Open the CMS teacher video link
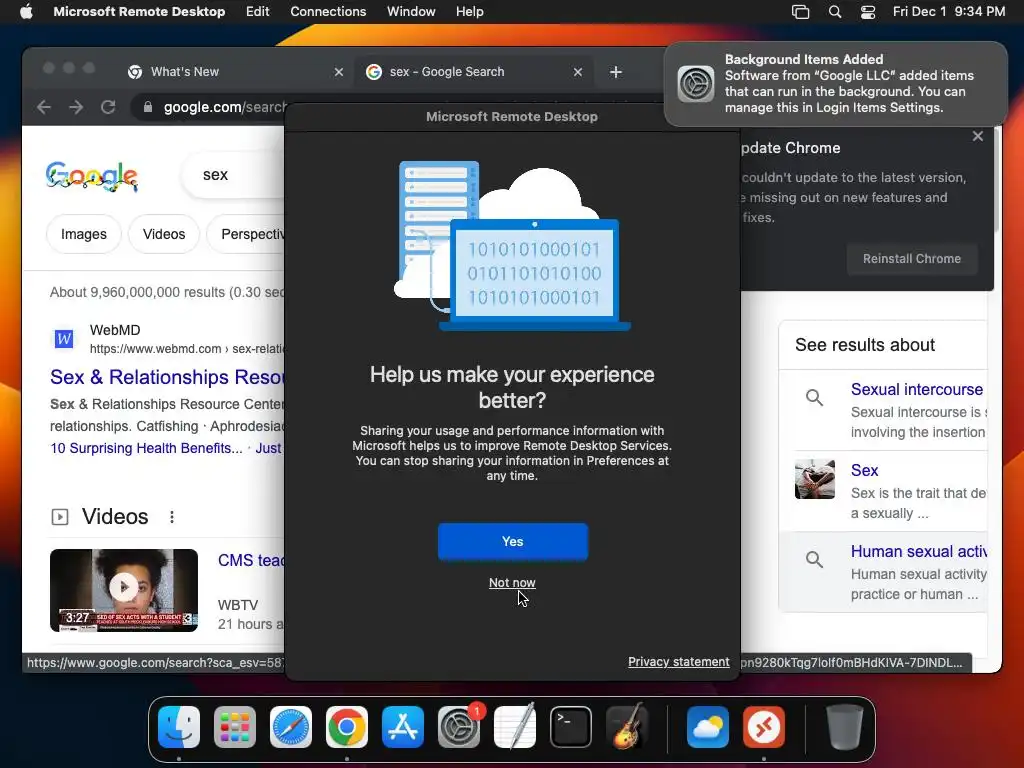This screenshot has height=768, width=1024. [x=251, y=560]
